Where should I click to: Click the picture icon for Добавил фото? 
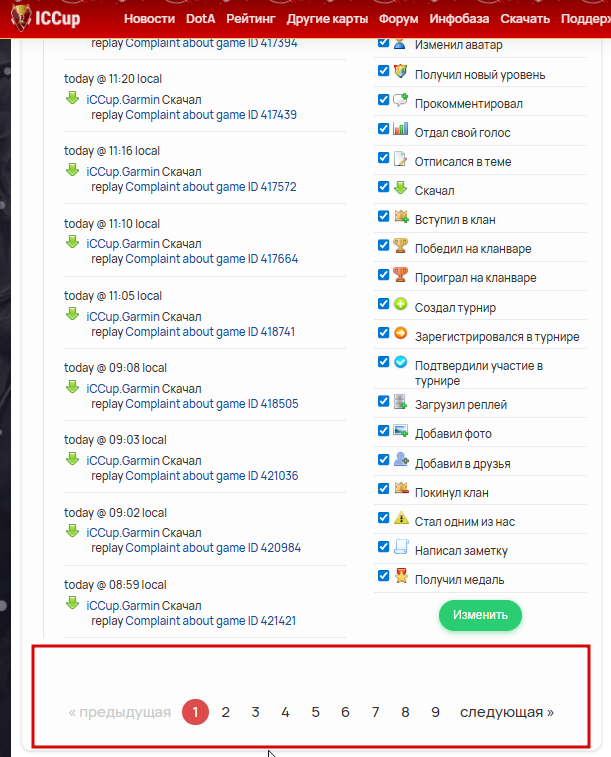401,431
